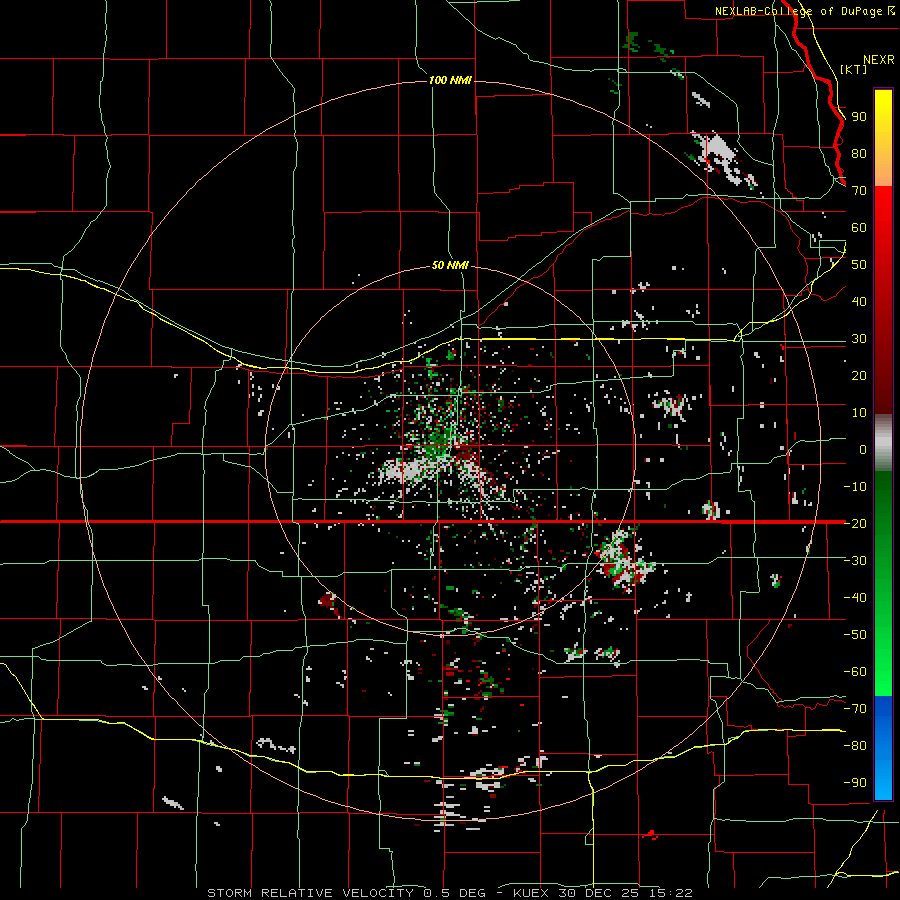900x900 pixels.
Task: Select the 10 velocity scale label
Action: click(x=859, y=413)
